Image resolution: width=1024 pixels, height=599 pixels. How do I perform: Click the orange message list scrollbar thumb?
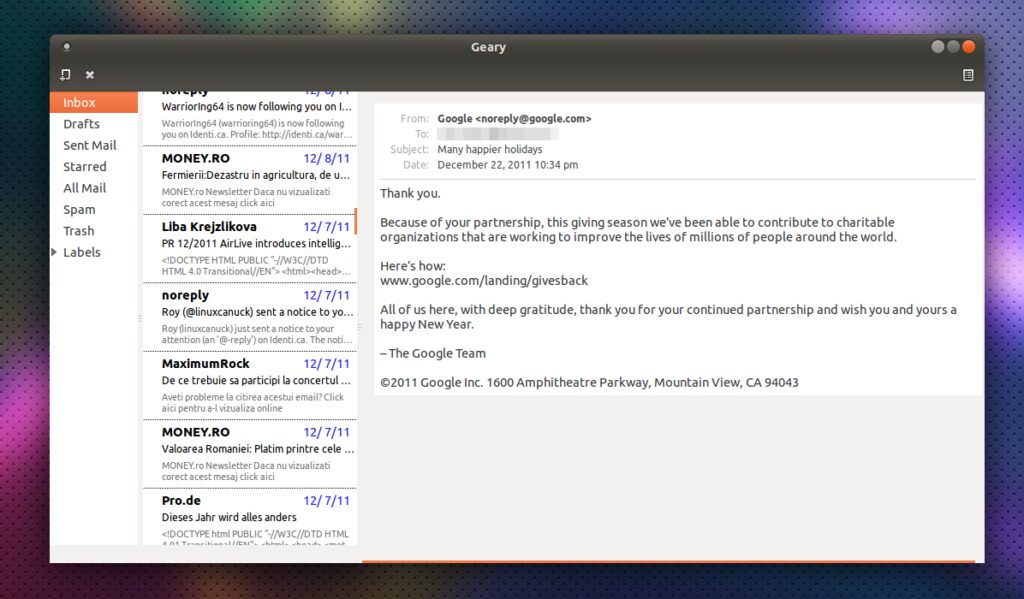tap(356, 221)
